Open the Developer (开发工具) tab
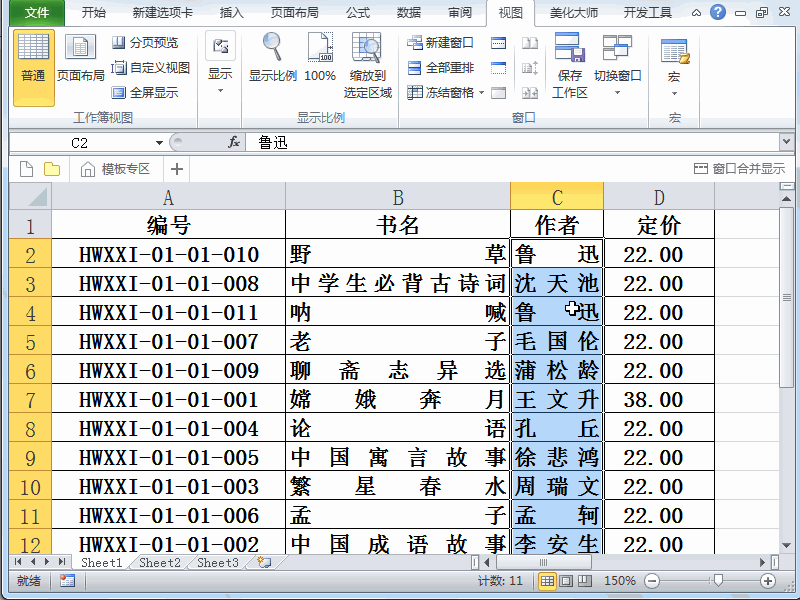 tap(647, 12)
